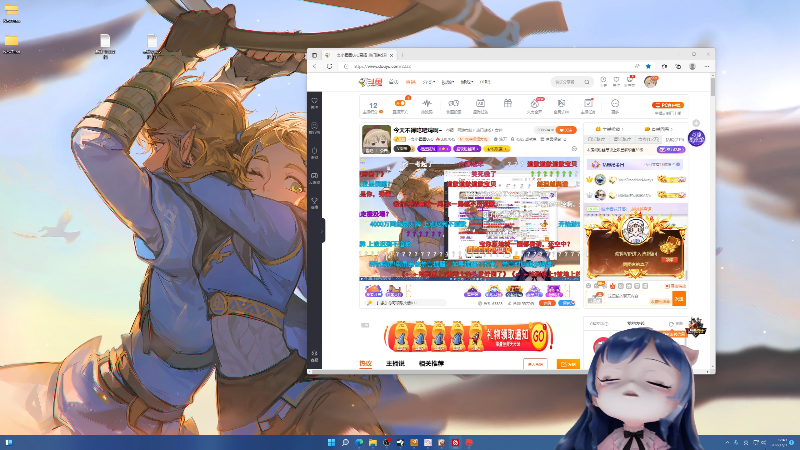Go back using the browser back arrow
Screen dimensions: 800x450
(x=315, y=66)
